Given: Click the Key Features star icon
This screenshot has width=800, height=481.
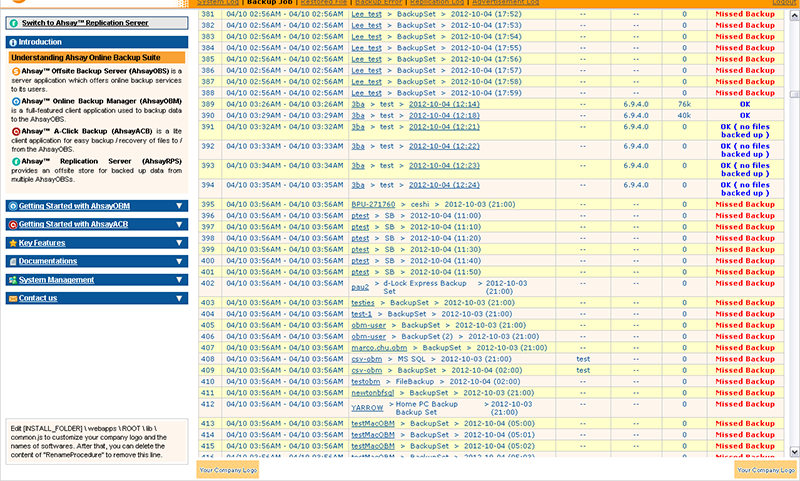Looking at the screenshot, I should (x=13, y=243).
